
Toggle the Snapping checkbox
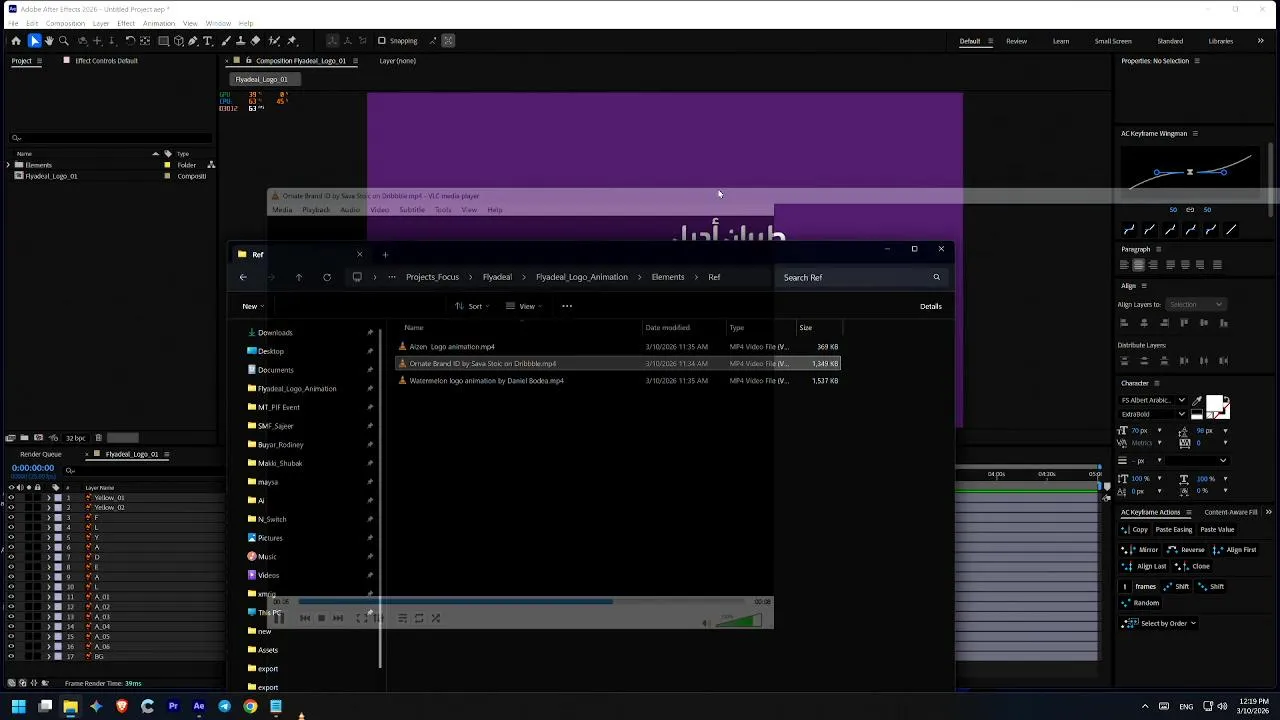[x=382, y=41]
